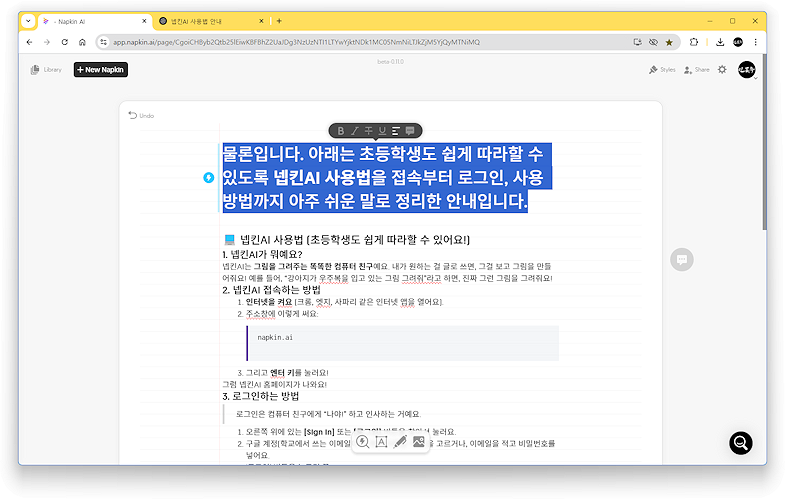Go forward in browser history
Viewport: 785px width, 499px height.
coord(47,42)
